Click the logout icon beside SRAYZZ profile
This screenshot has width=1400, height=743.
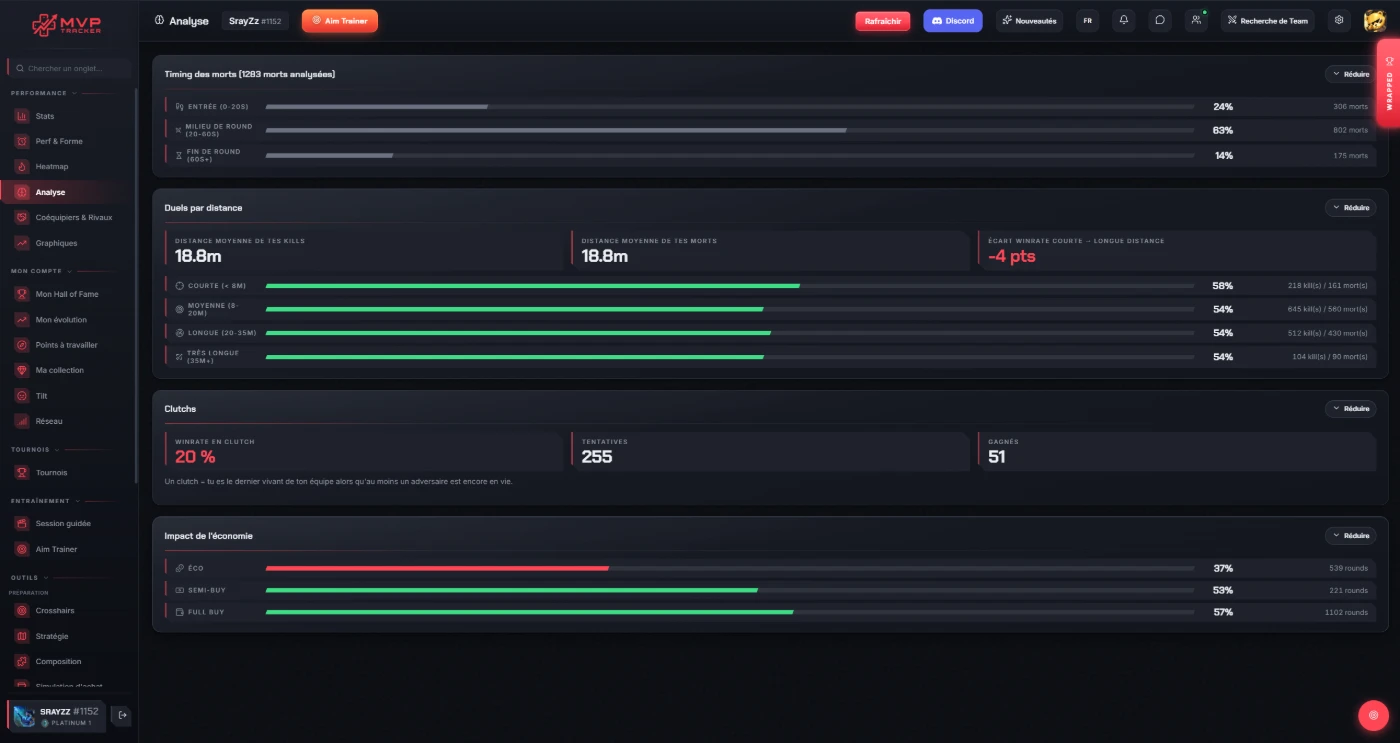pos(121,715)
